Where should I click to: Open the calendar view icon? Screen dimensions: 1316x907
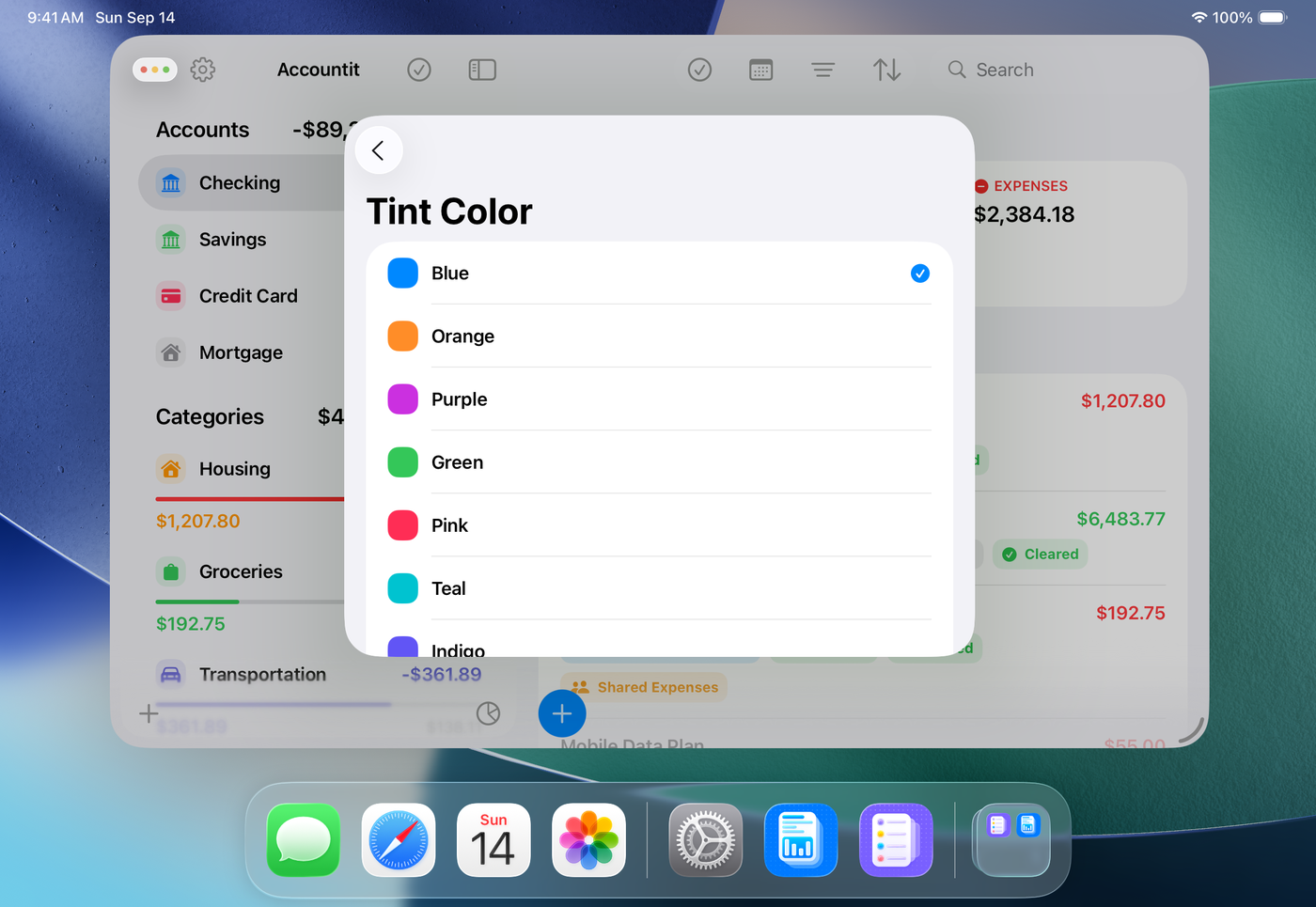tap(760, 70)
